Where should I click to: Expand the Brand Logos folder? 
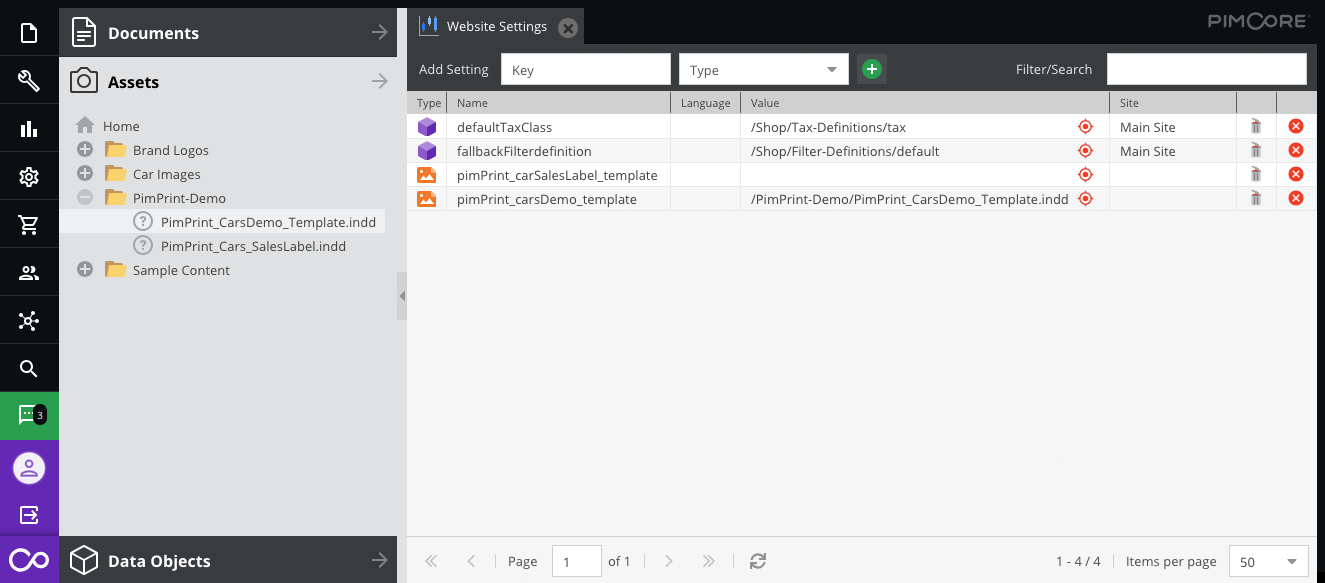point(85,150)
